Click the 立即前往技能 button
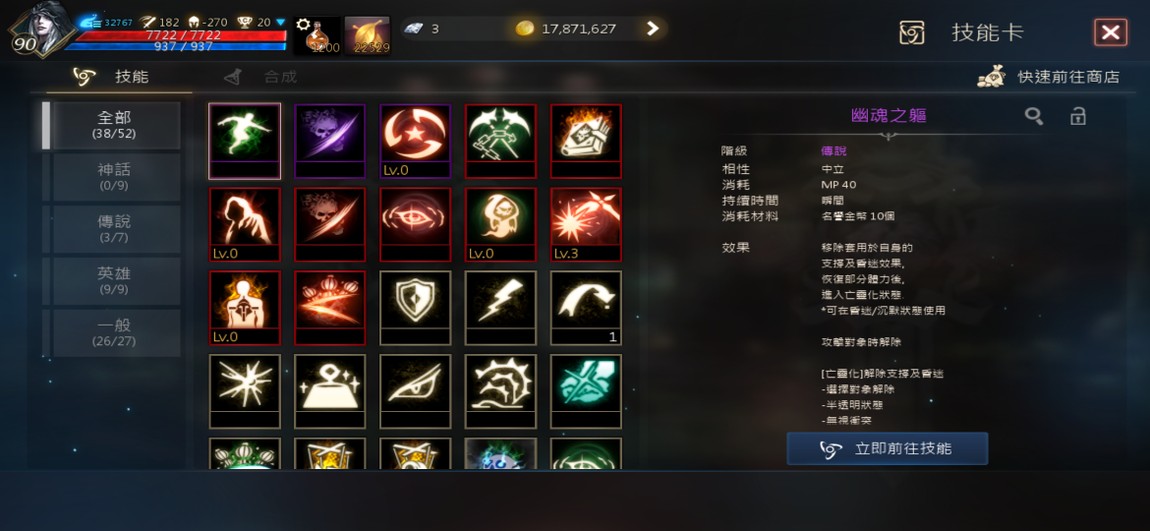Image resolution: width=1150 pixels, height=531 pixels. (887, 449)
